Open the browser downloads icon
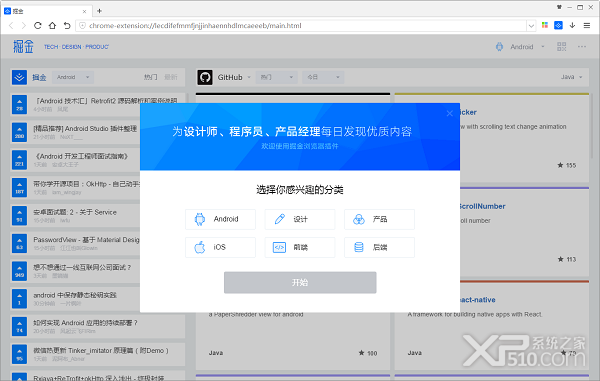 point(572,25)
